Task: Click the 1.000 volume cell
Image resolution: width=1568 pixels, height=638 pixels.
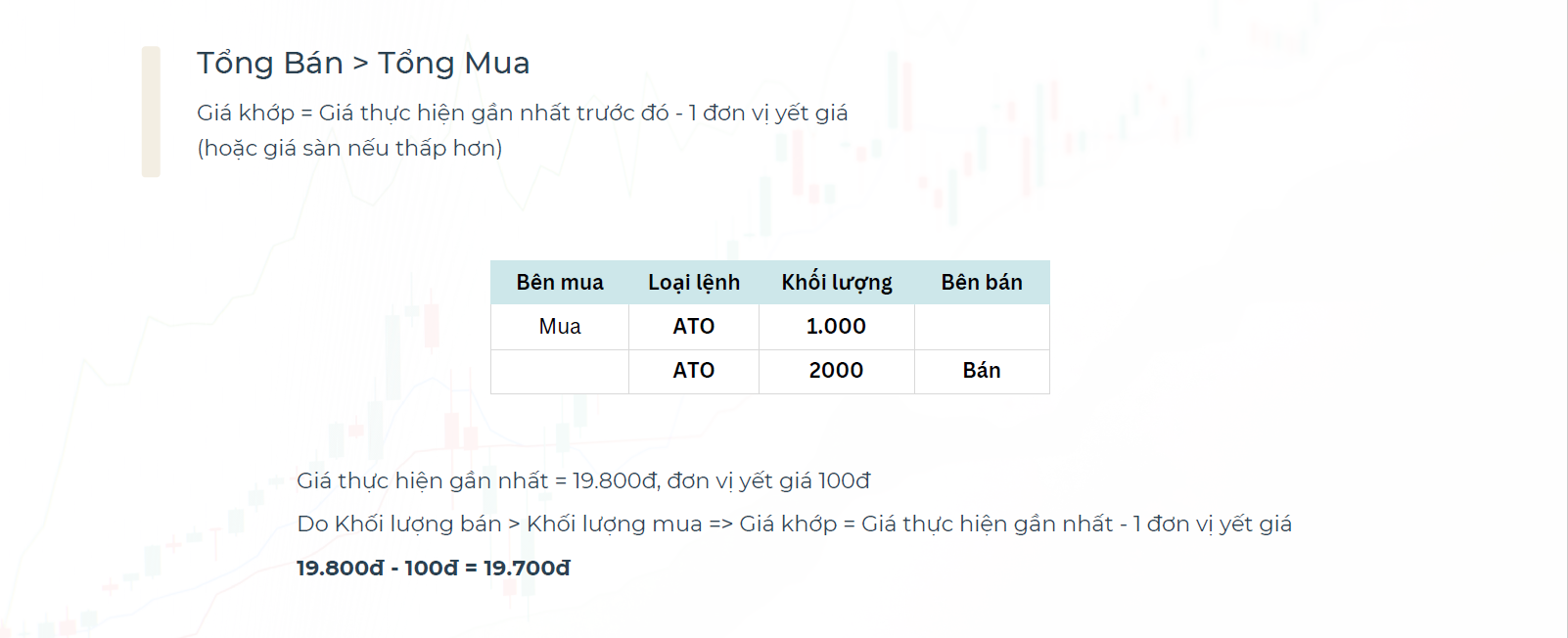Action: click(x=837, y=327)
